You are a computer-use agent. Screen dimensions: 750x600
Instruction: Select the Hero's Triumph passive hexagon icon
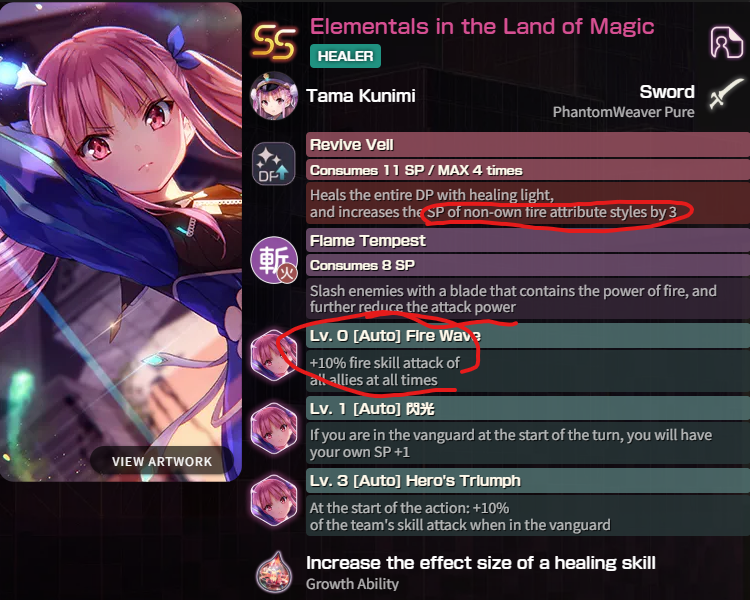(274, 500)
